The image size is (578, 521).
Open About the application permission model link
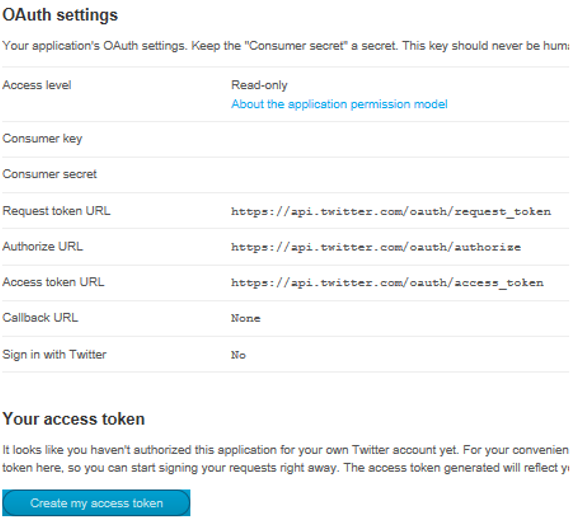click(339, 104)
